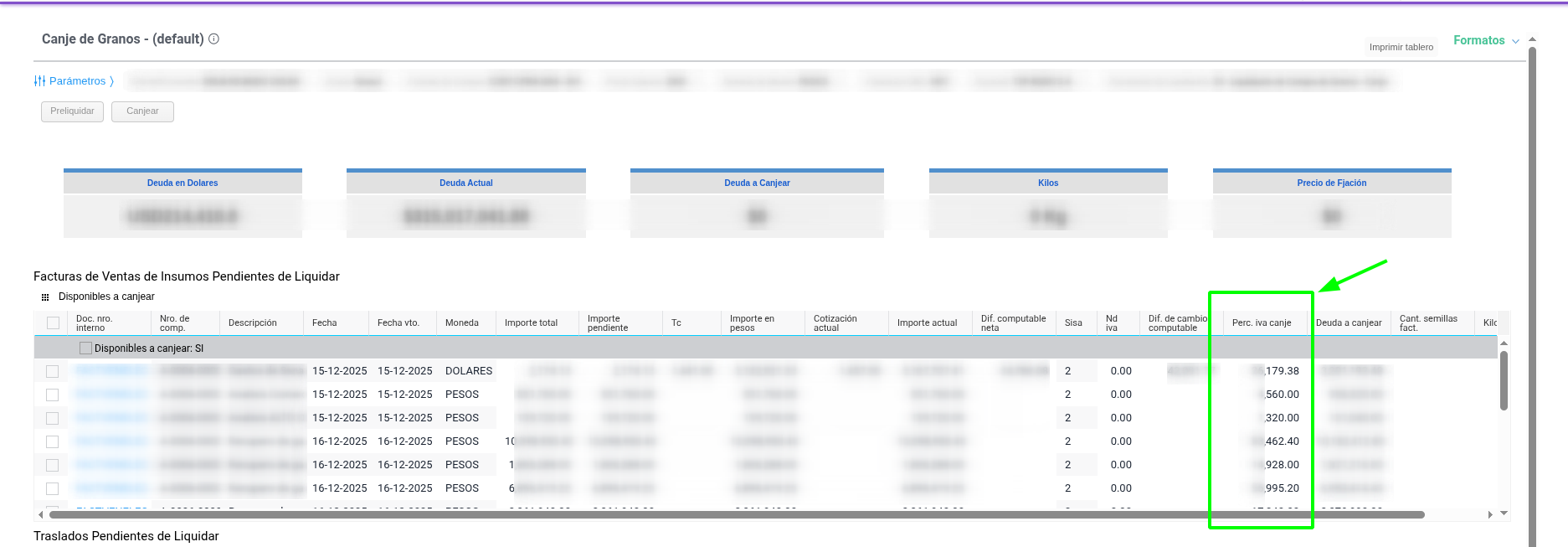This screenshot has height=547, width=1568.
Task: Click the Parámetros sliders icon
Action: coord(39,81)
